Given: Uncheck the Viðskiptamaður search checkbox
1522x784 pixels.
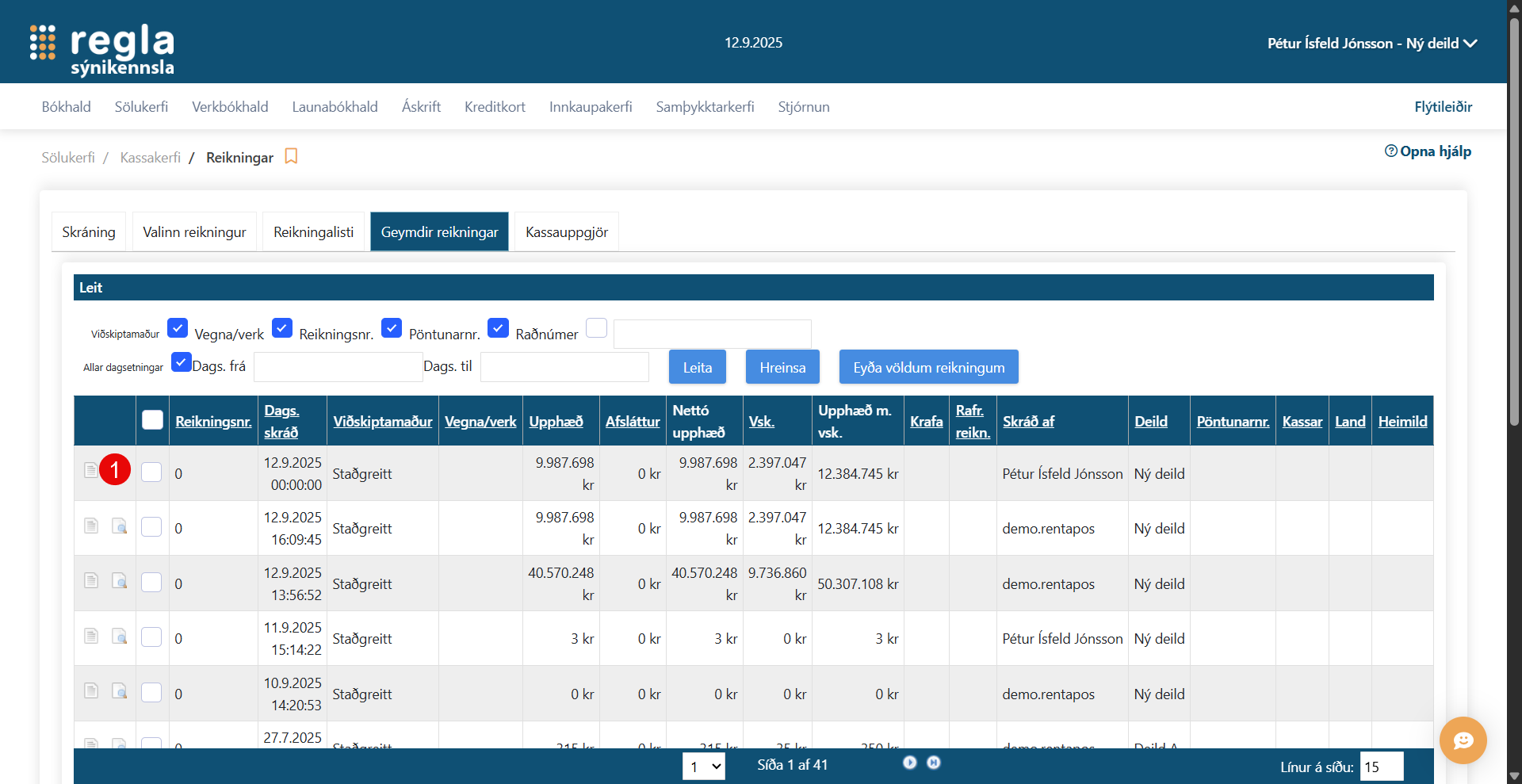Looking at the screenshot, I should pos(178,328).
